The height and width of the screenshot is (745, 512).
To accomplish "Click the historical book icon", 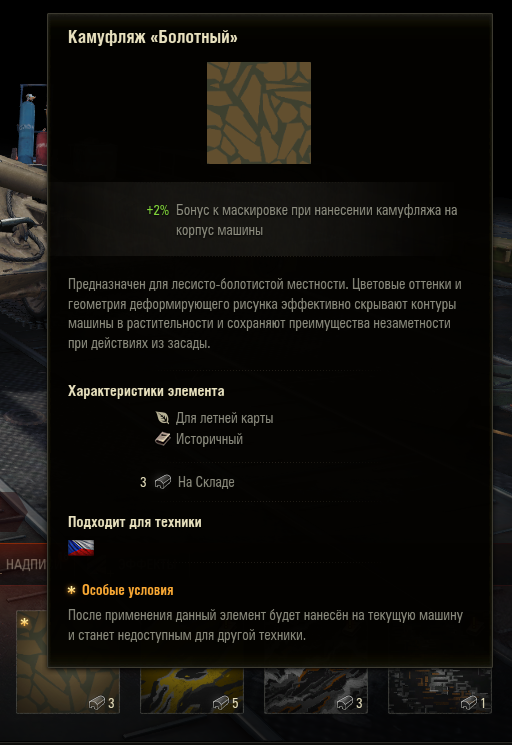I will 162,439.
